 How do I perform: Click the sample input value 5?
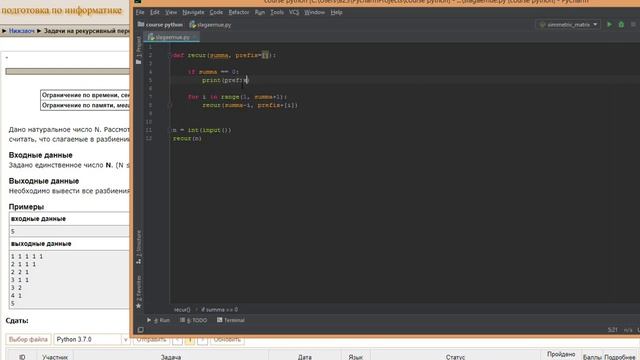tap(13, 231)
